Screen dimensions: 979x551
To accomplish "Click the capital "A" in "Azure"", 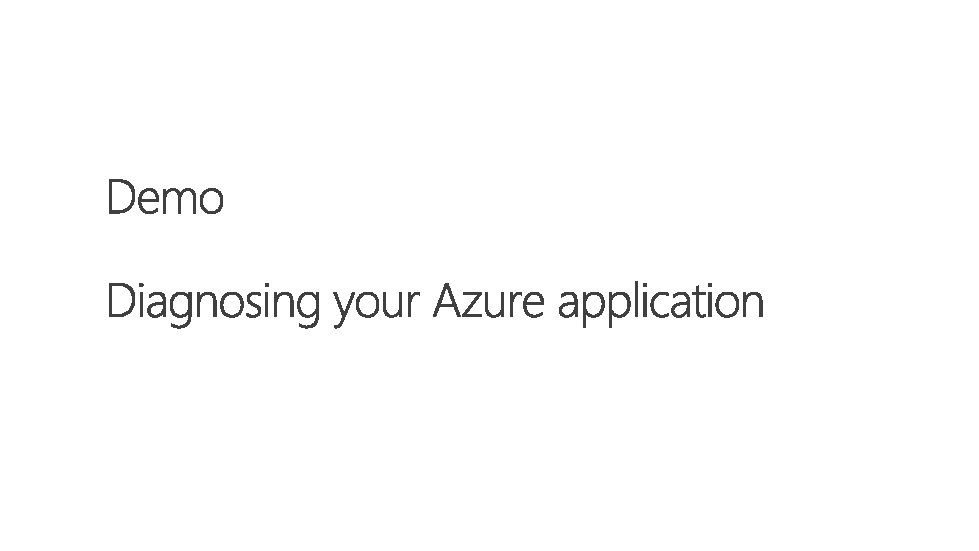I will coord(449,301).
